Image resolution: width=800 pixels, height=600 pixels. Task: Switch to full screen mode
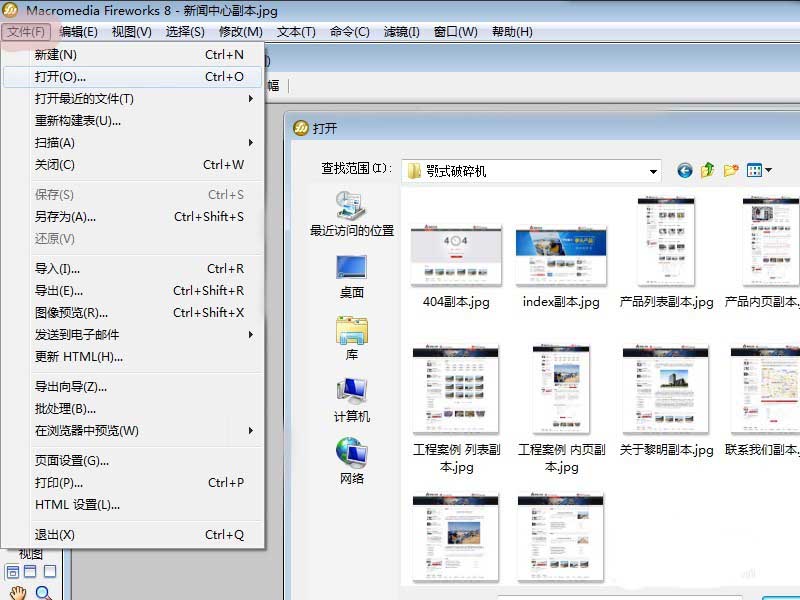click(49, 570)
